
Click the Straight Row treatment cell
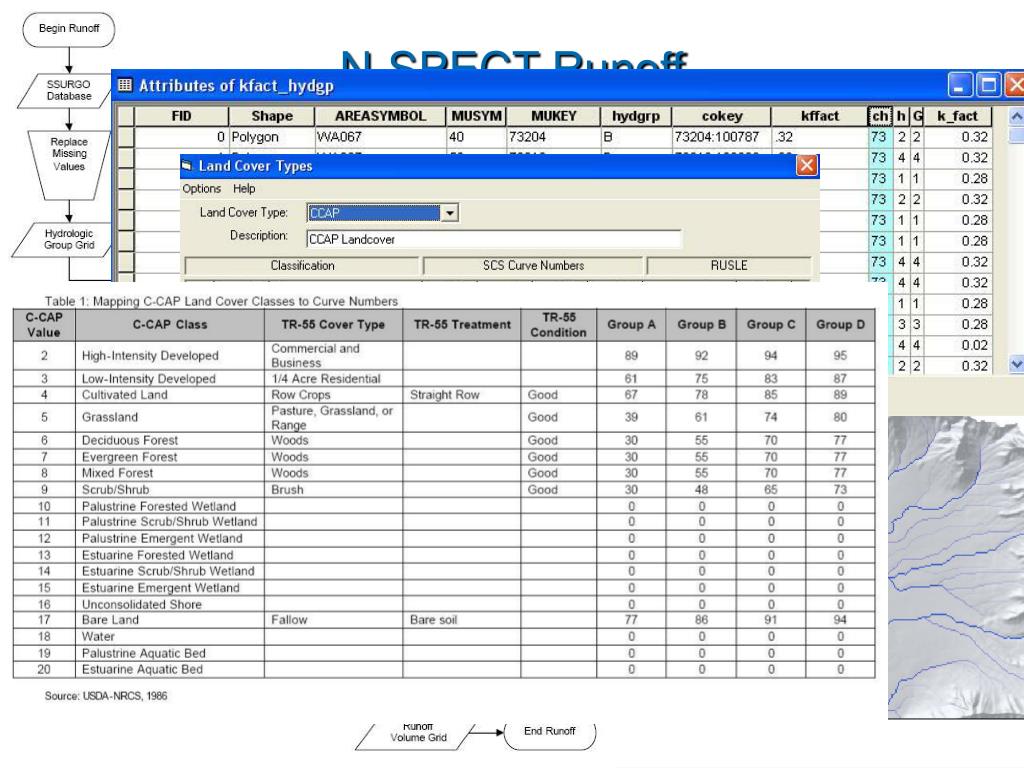pyautogui.click(x=462, y=395)
